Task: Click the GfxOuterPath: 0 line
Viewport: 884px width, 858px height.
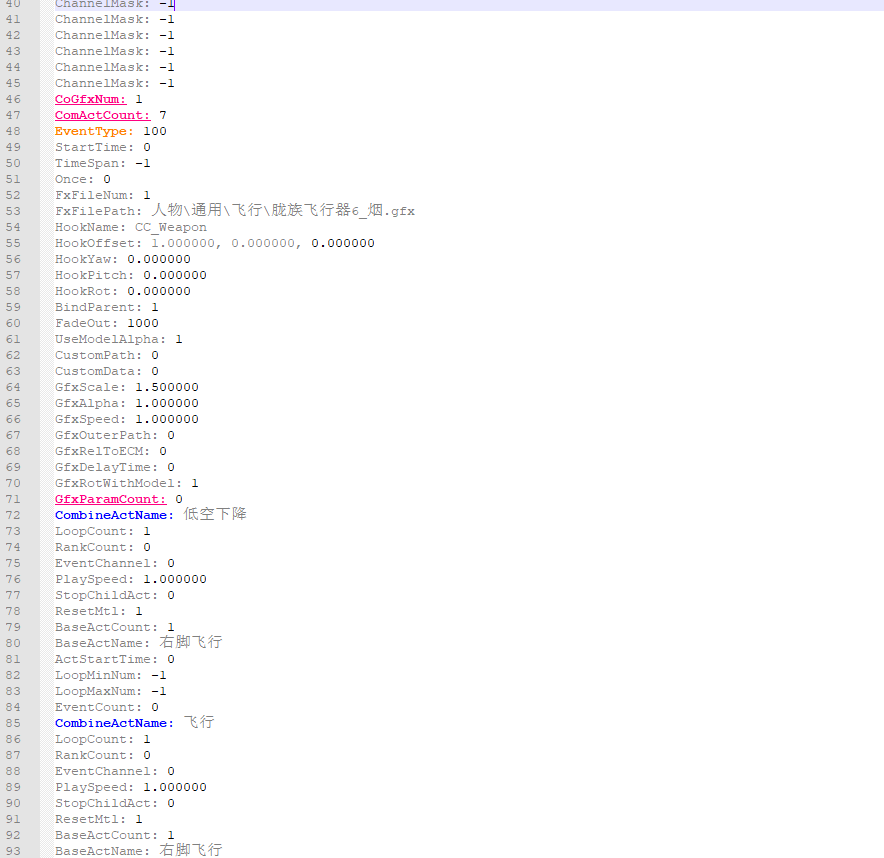Action: tap(115, 435)
